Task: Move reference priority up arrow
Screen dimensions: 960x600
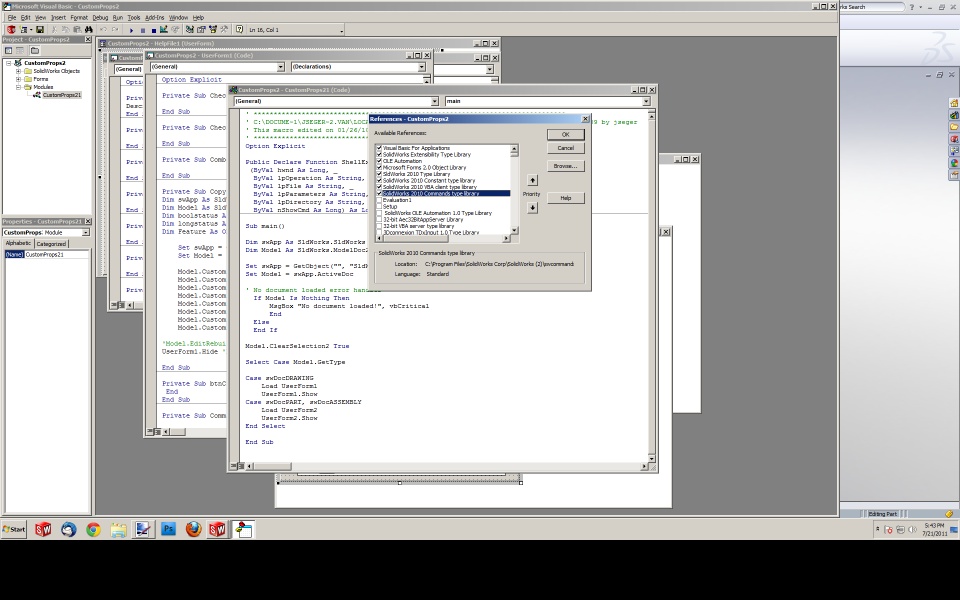Action: 532,180
